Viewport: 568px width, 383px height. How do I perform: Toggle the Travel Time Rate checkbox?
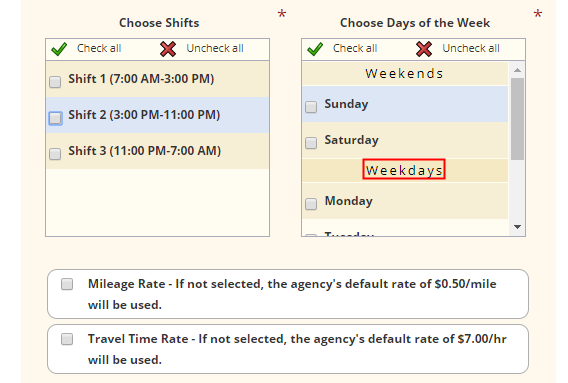(x=67, y=339)
